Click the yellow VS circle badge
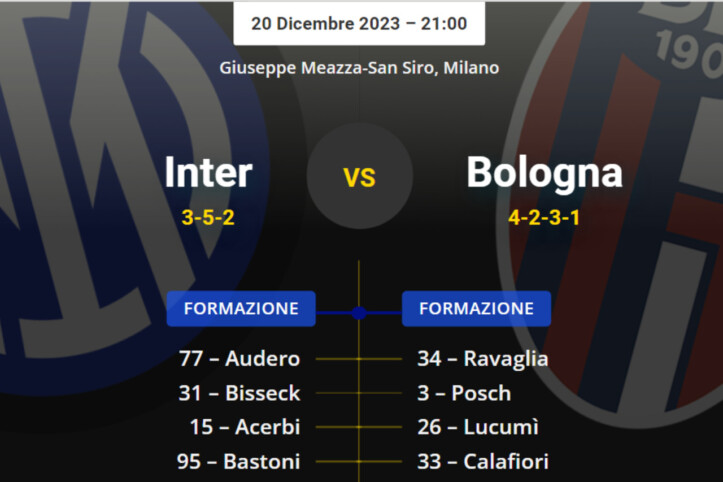The image size is (723, 482). click(359, 177)
